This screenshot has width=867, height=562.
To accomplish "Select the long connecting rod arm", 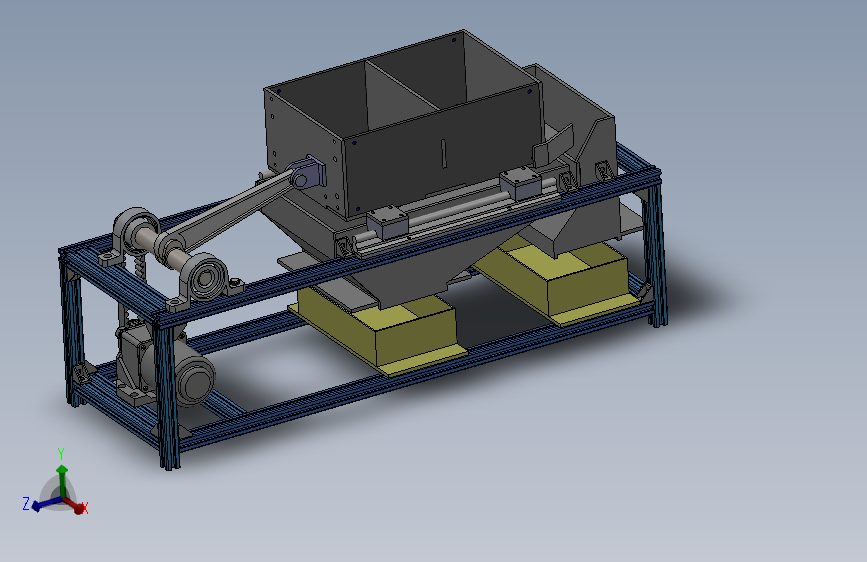I will 232,209.
